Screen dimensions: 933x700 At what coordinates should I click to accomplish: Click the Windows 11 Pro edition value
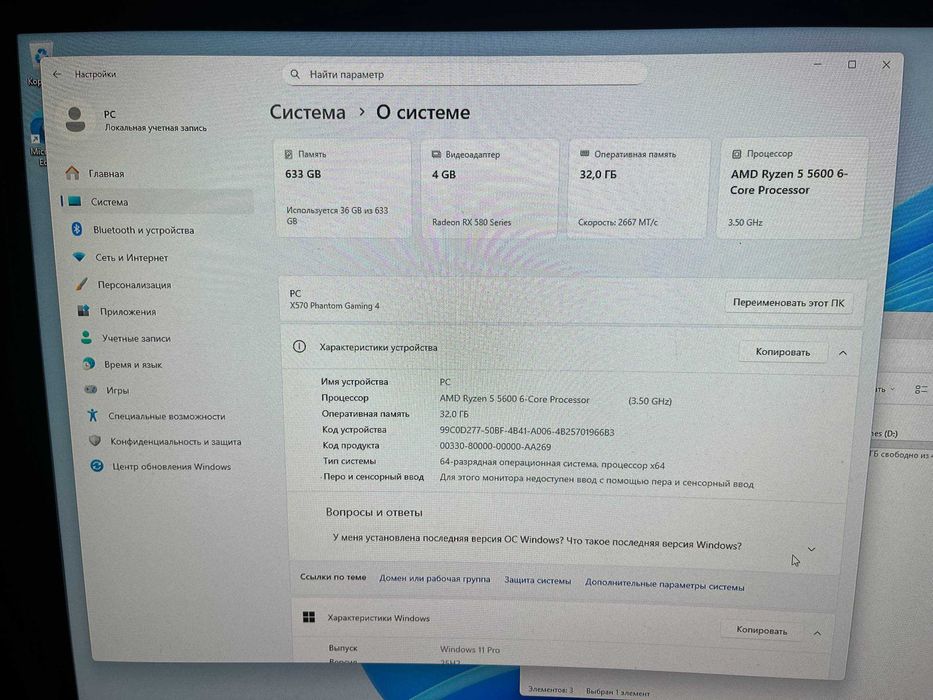coord(470,649)
